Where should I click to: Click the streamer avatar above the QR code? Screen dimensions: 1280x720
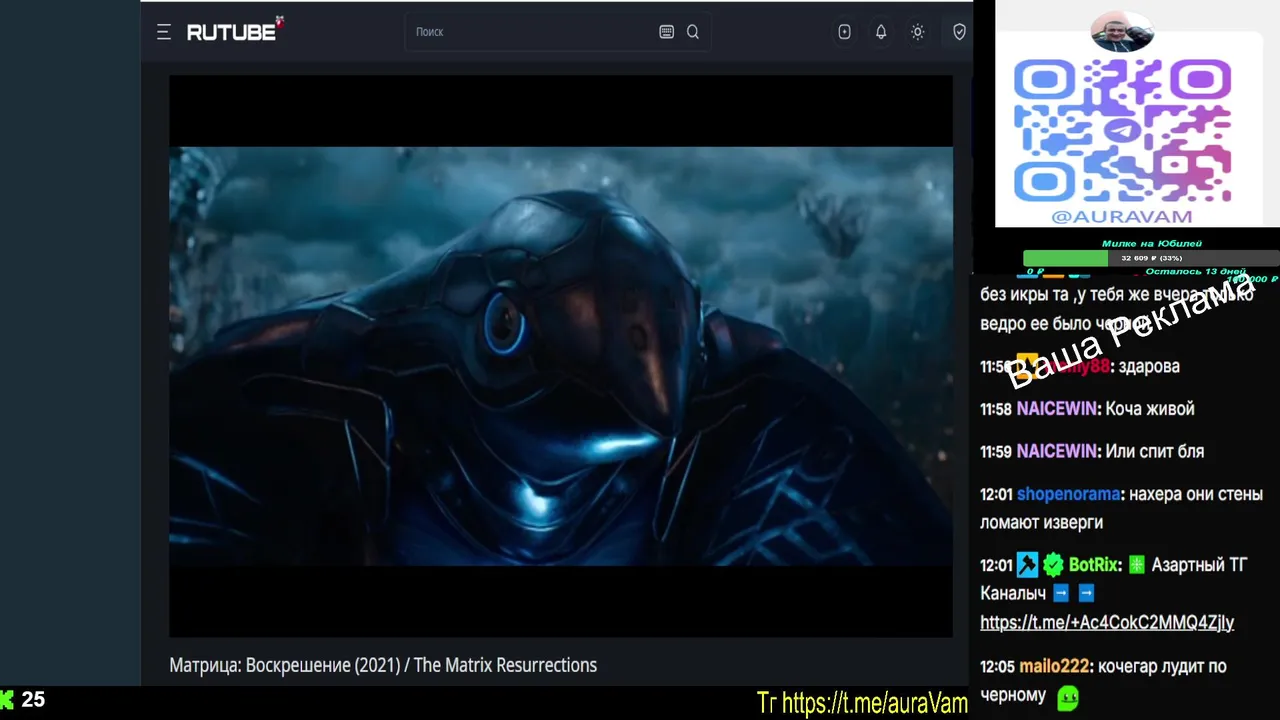tap(1122, 32)
